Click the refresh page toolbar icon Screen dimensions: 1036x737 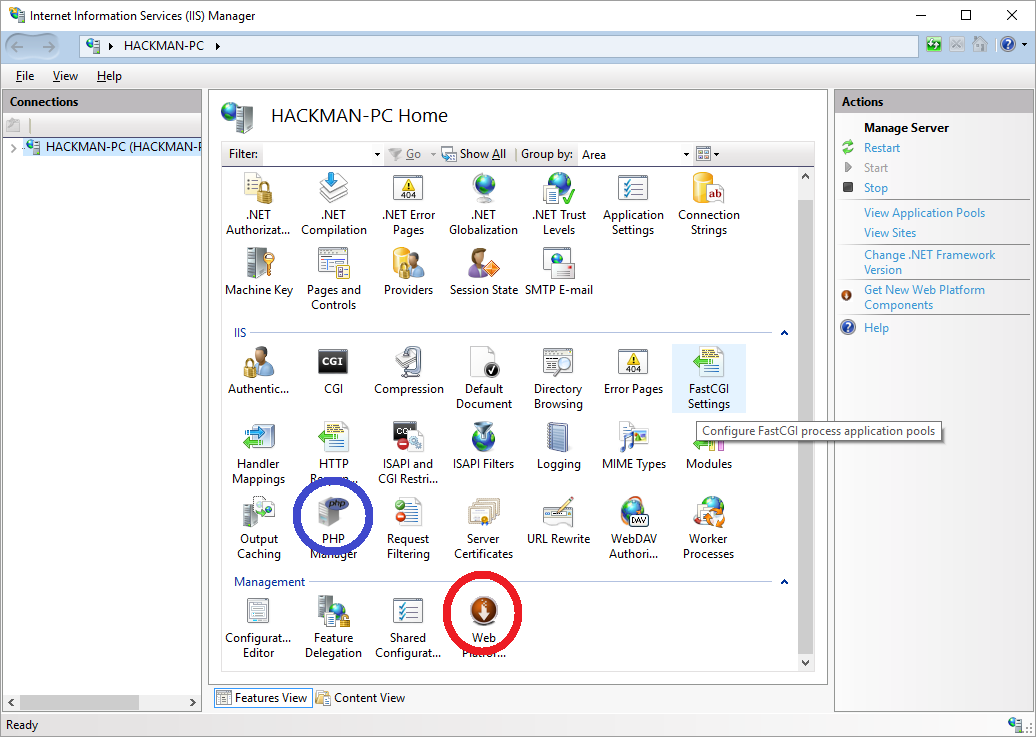[934, 45]
